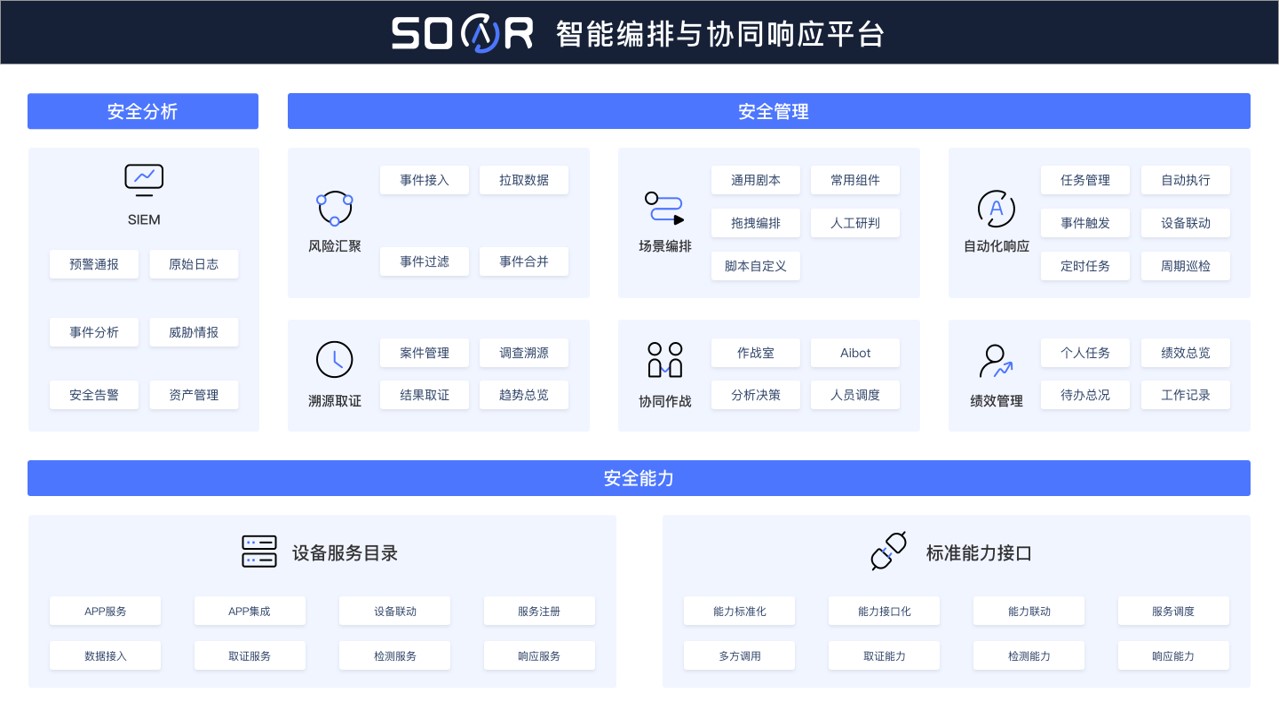Viewport: 1279px width, 717px height.
Task: Choose the 能力接口化 item
Action: (884, 611)
